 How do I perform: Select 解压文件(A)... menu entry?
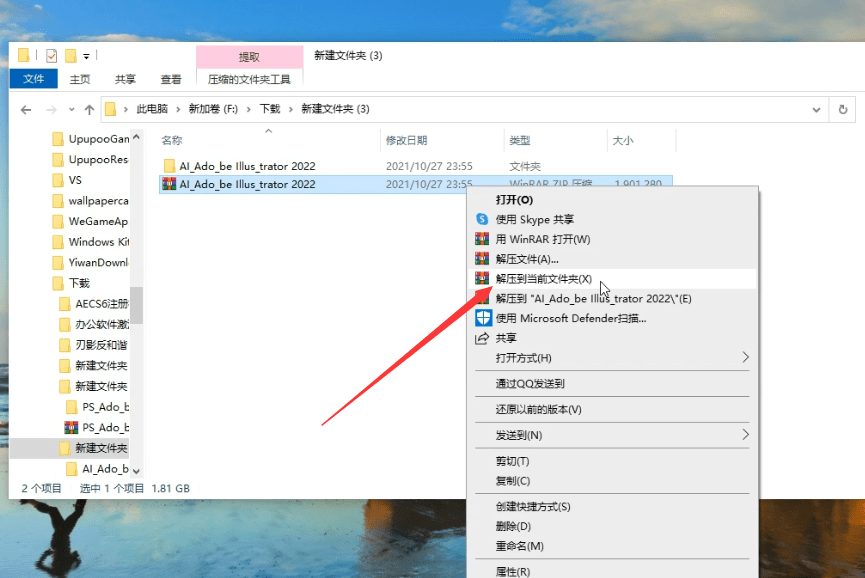(612, 259)
